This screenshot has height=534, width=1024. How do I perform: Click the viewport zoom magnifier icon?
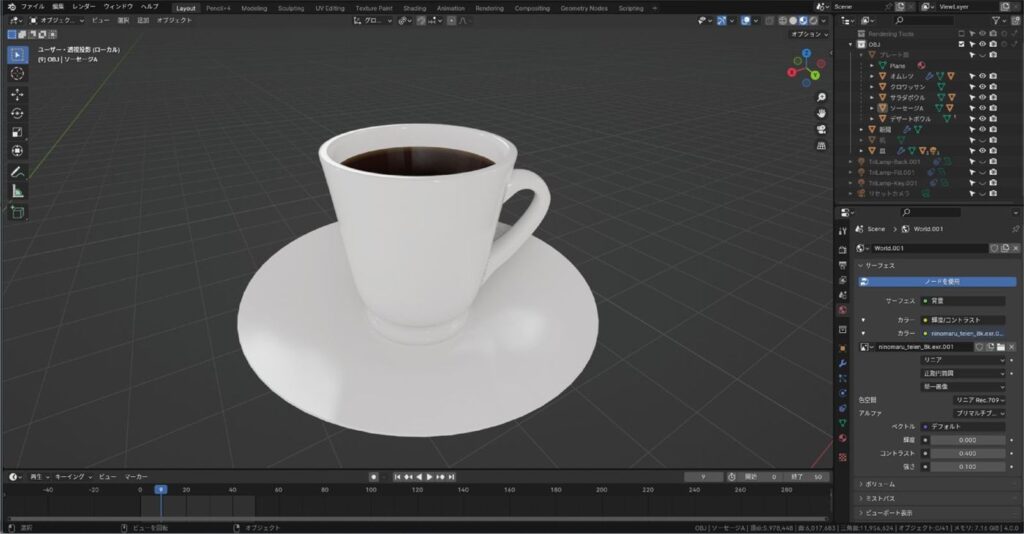click(x=821, y=97)
